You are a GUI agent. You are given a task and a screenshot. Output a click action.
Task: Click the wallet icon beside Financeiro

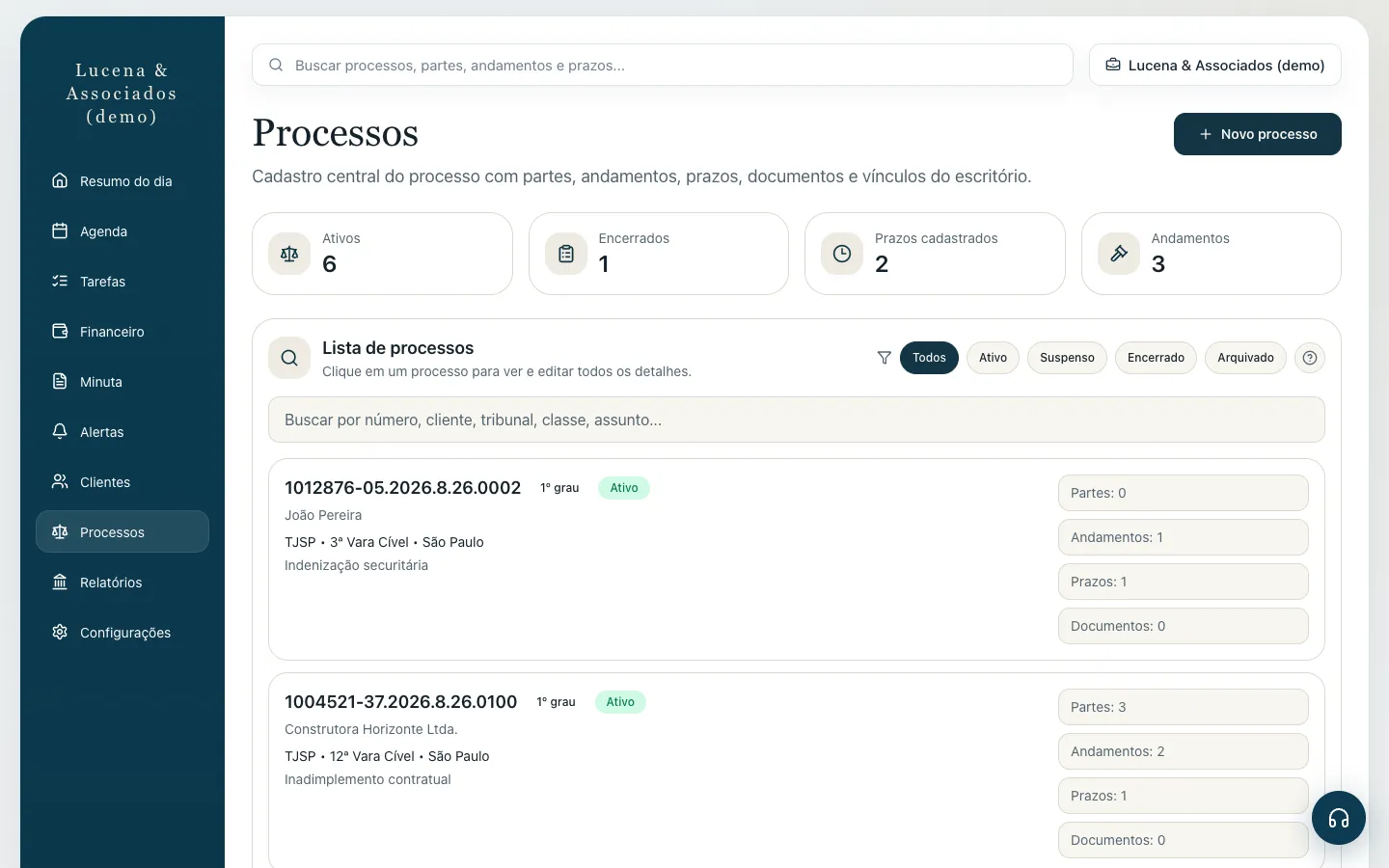[x=60, y=331]
